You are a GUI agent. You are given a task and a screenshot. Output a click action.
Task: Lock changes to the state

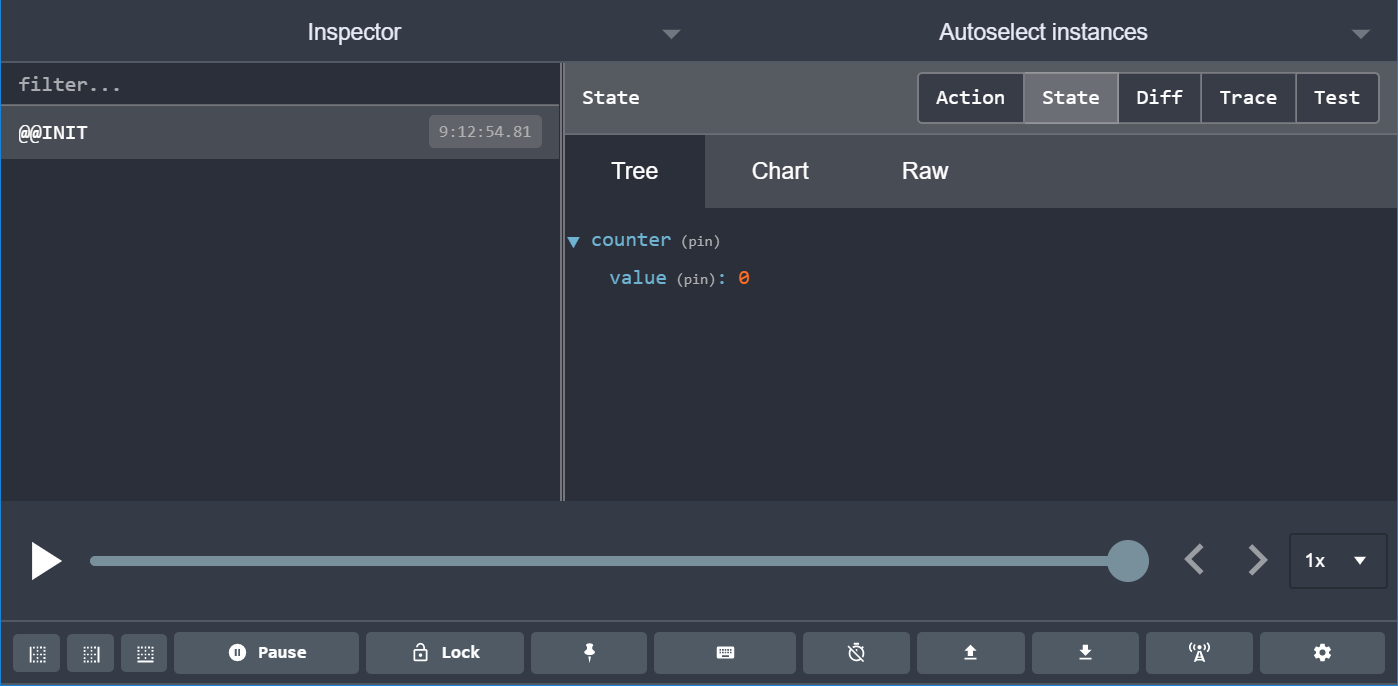444,653
